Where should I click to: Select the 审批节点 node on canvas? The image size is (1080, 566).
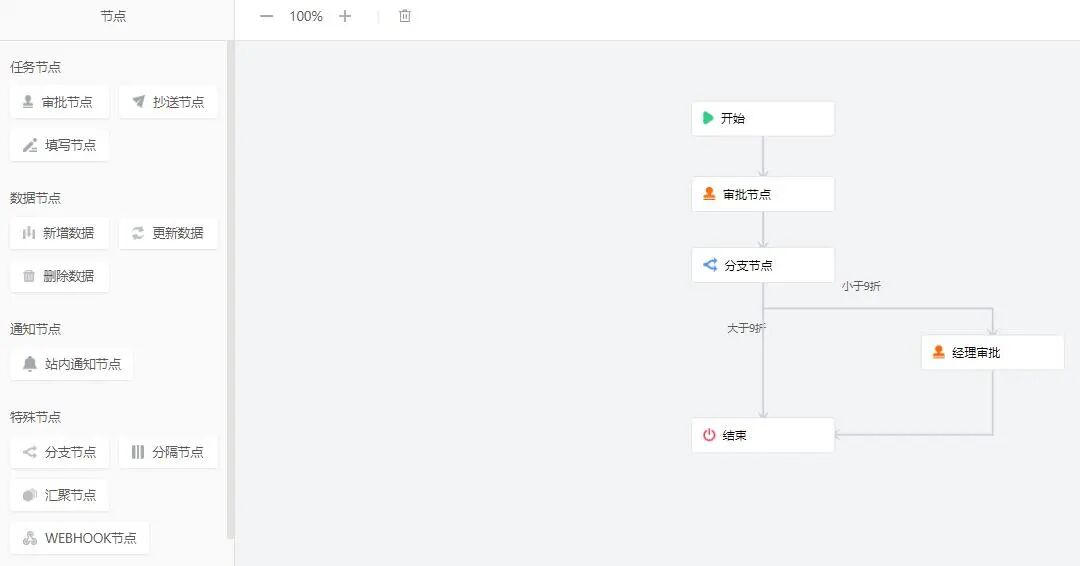(x=763, y=194)
